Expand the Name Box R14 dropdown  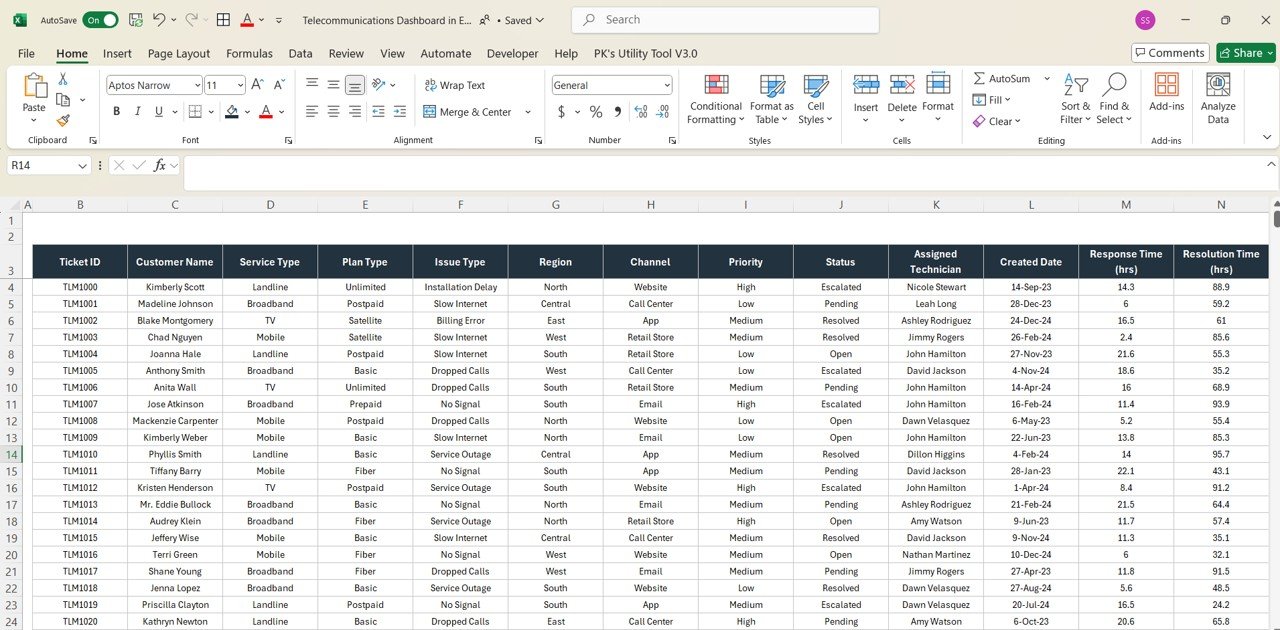pyautogui.click(x=82, y=166)
